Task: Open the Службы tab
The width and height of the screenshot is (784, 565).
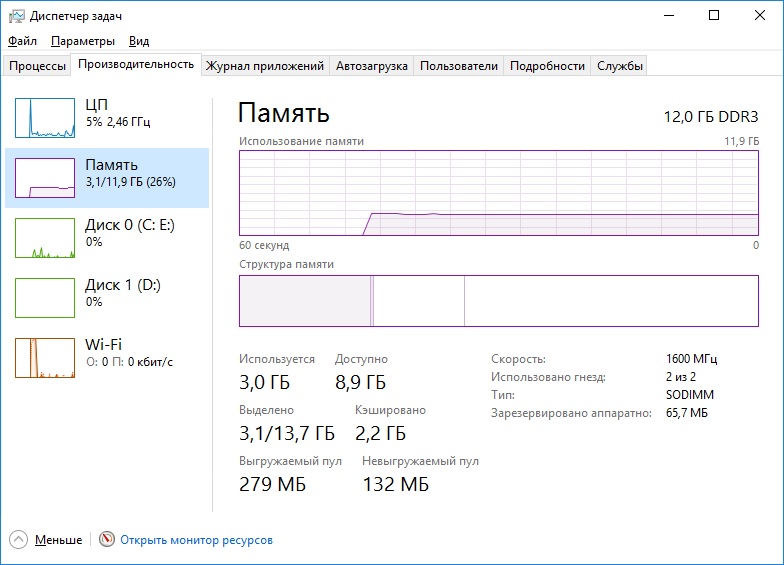Action: (620, 66)
